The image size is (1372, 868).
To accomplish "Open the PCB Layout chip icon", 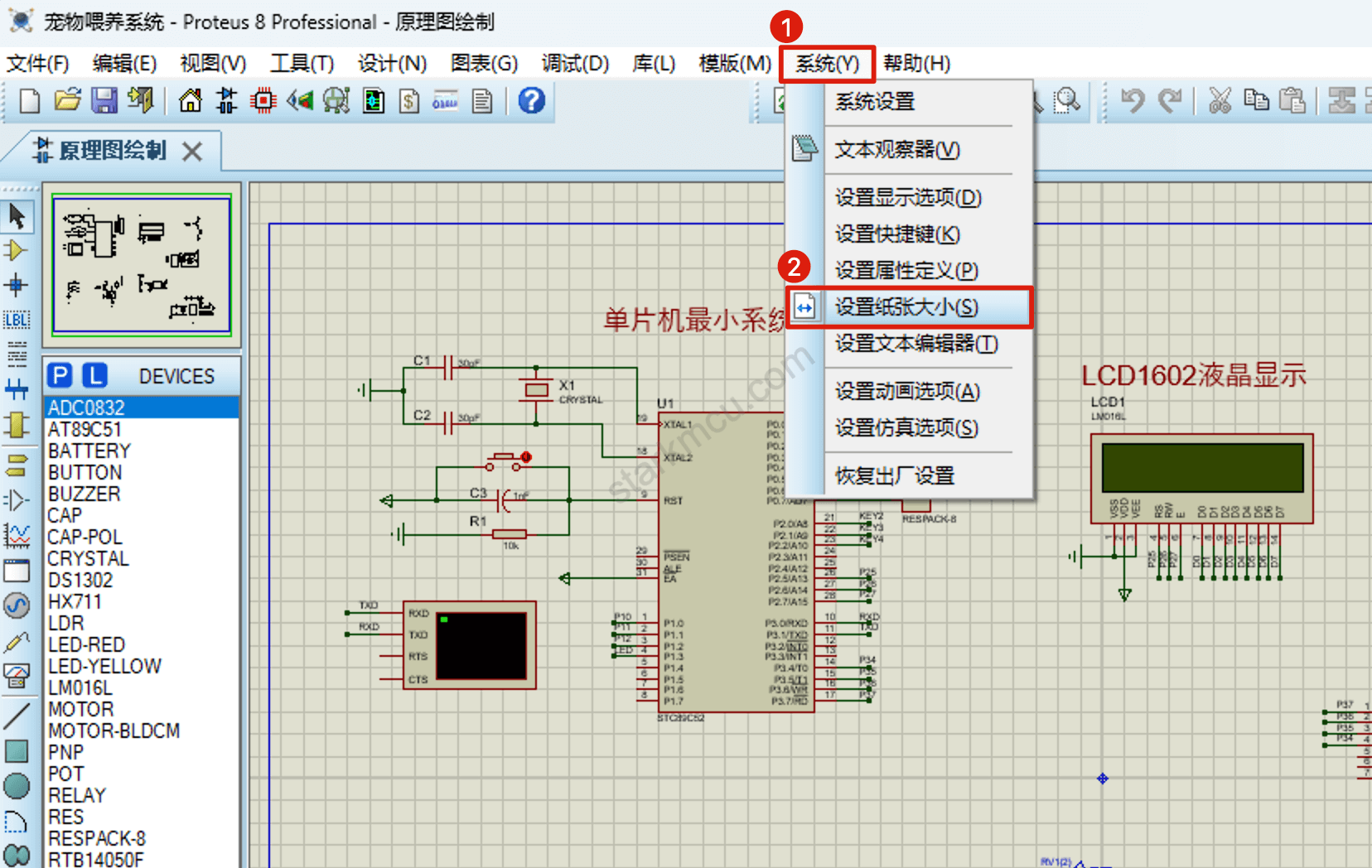I will click(x=263, y=101).
